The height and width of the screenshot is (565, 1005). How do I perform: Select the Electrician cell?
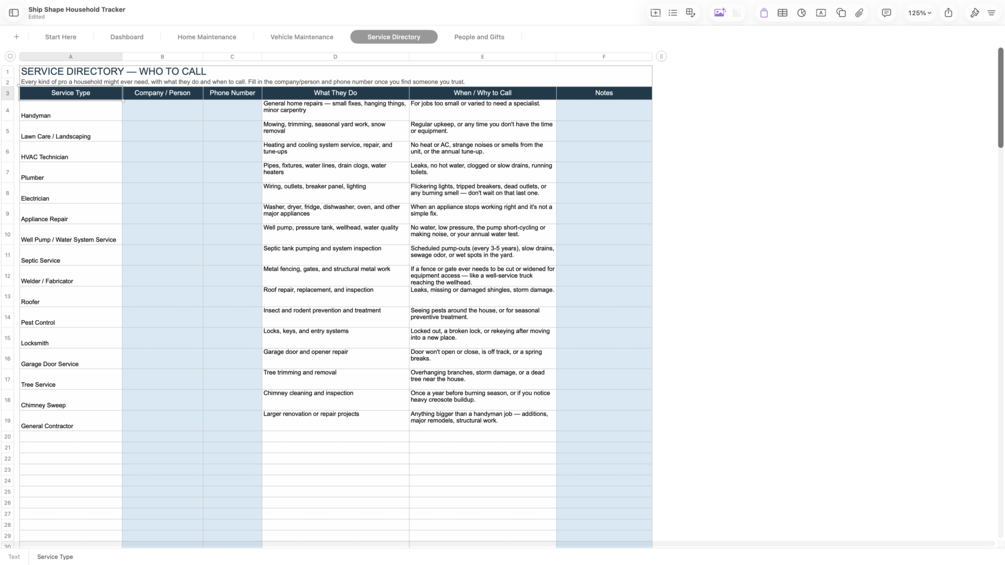(x=71, y=193)
